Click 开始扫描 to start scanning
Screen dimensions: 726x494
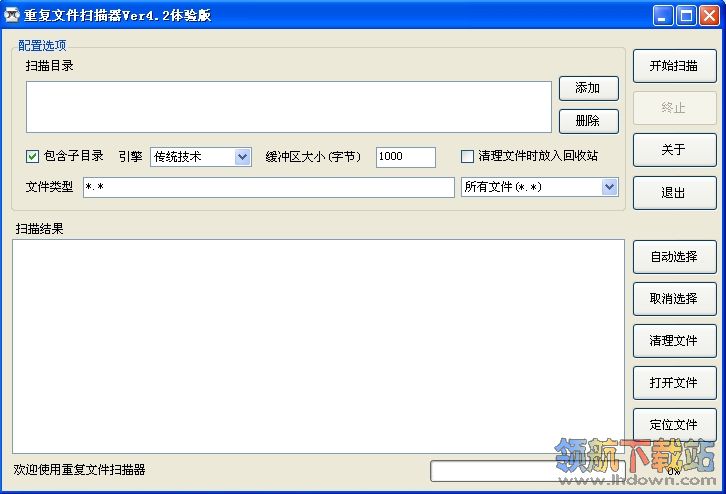674,66
